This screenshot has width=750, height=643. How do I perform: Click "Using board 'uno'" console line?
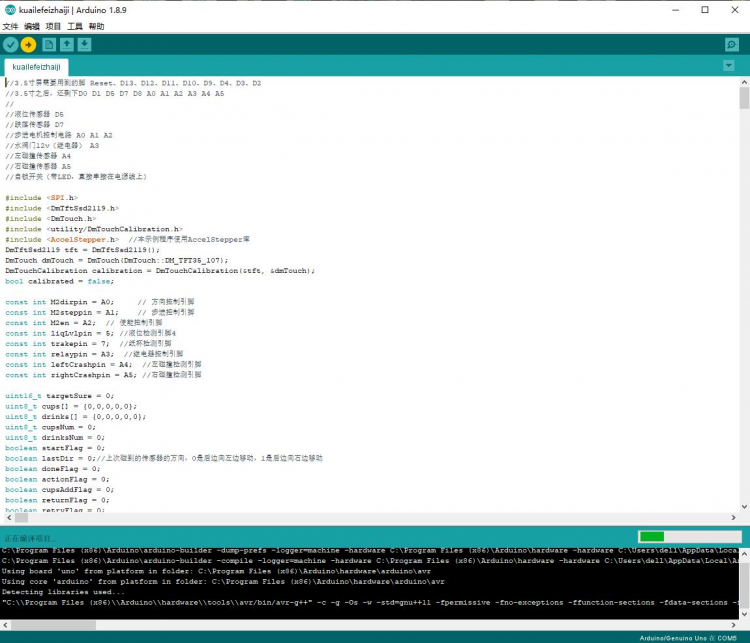tap(216, 571)
